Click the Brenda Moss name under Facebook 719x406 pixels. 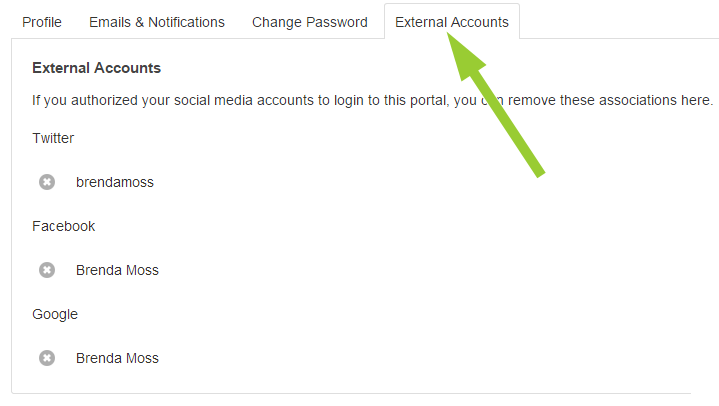click(x=117, y=270)
